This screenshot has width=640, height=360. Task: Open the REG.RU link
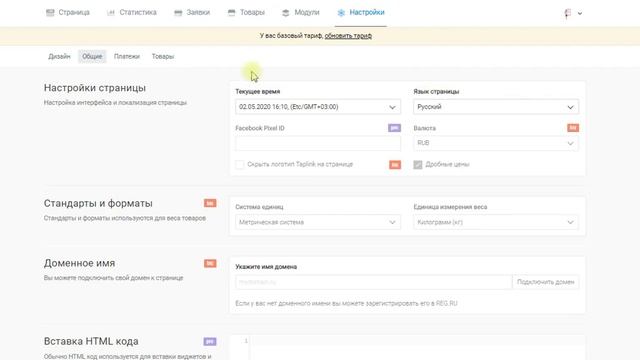click(x=447, y=303)
